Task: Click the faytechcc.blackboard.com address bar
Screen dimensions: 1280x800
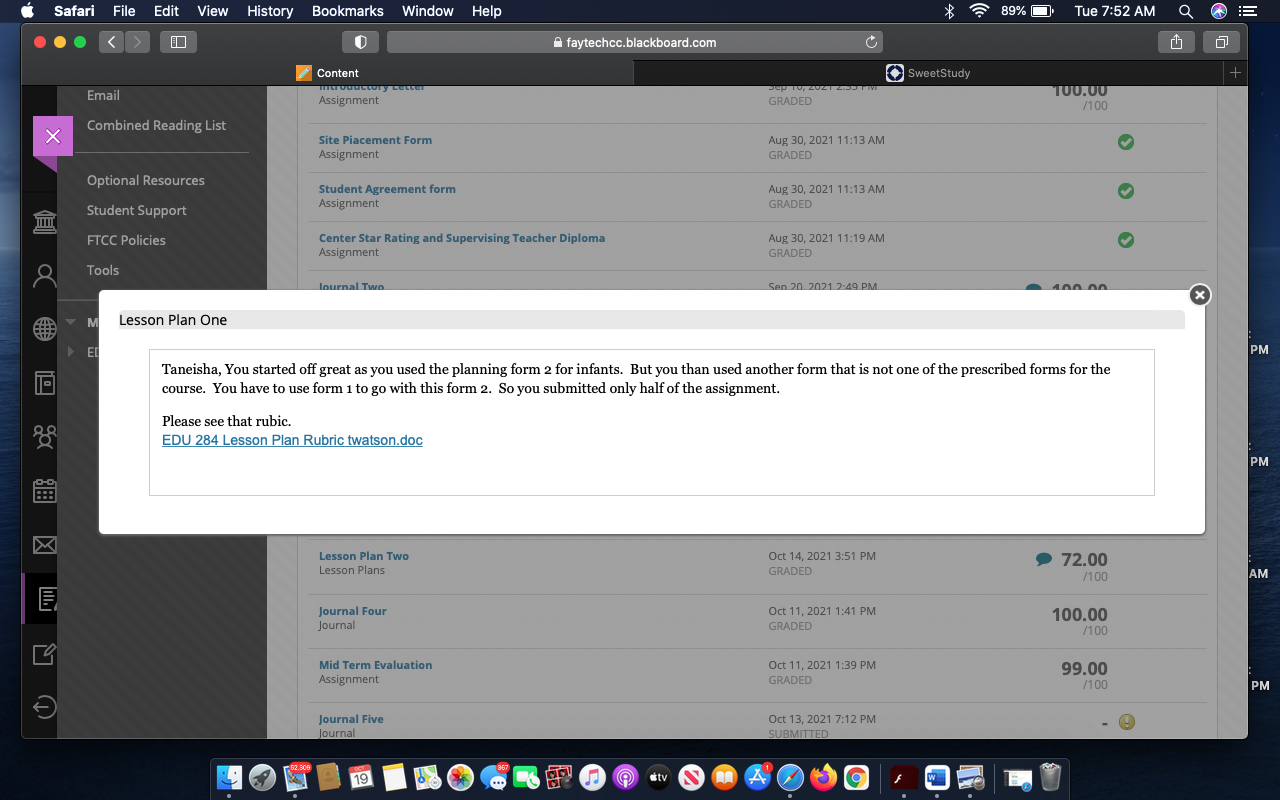Action: pyautogui.click(x=635, y=42)
